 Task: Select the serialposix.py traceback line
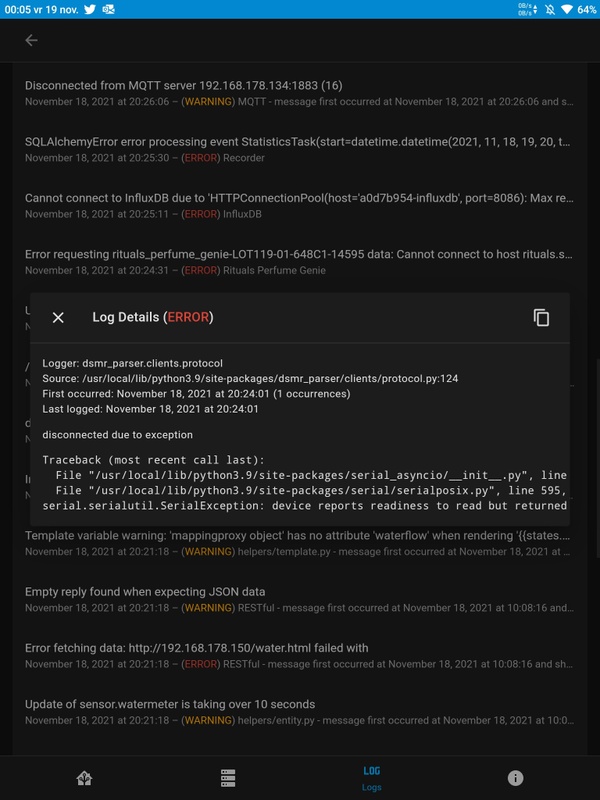coord(311,490)
